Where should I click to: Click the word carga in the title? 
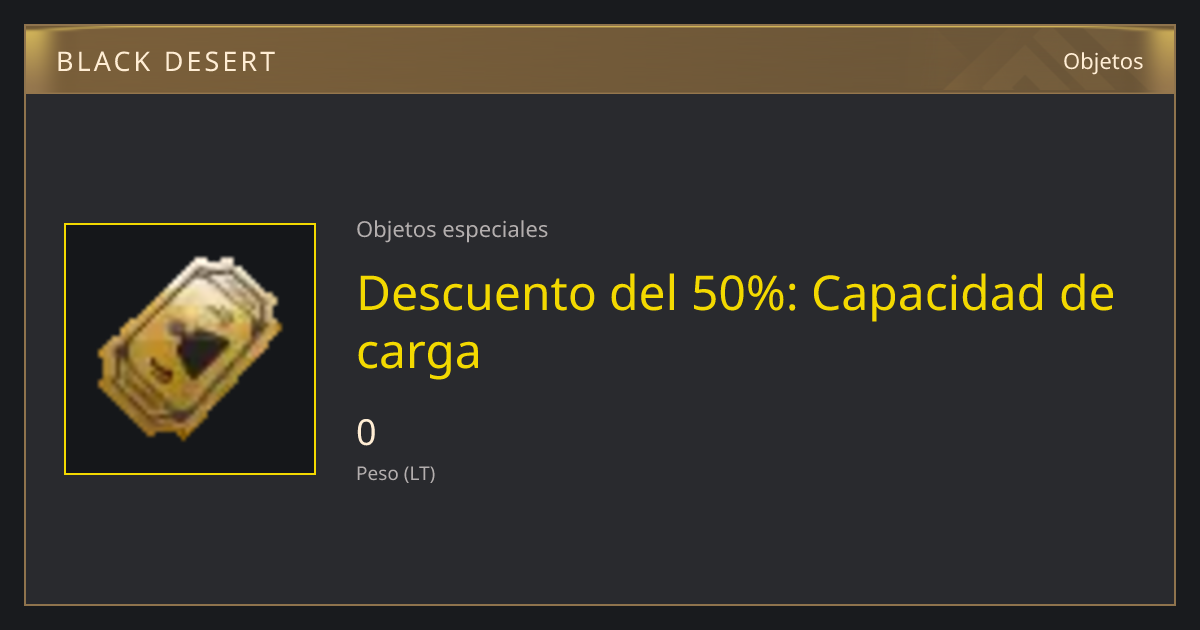coord(419,353)
